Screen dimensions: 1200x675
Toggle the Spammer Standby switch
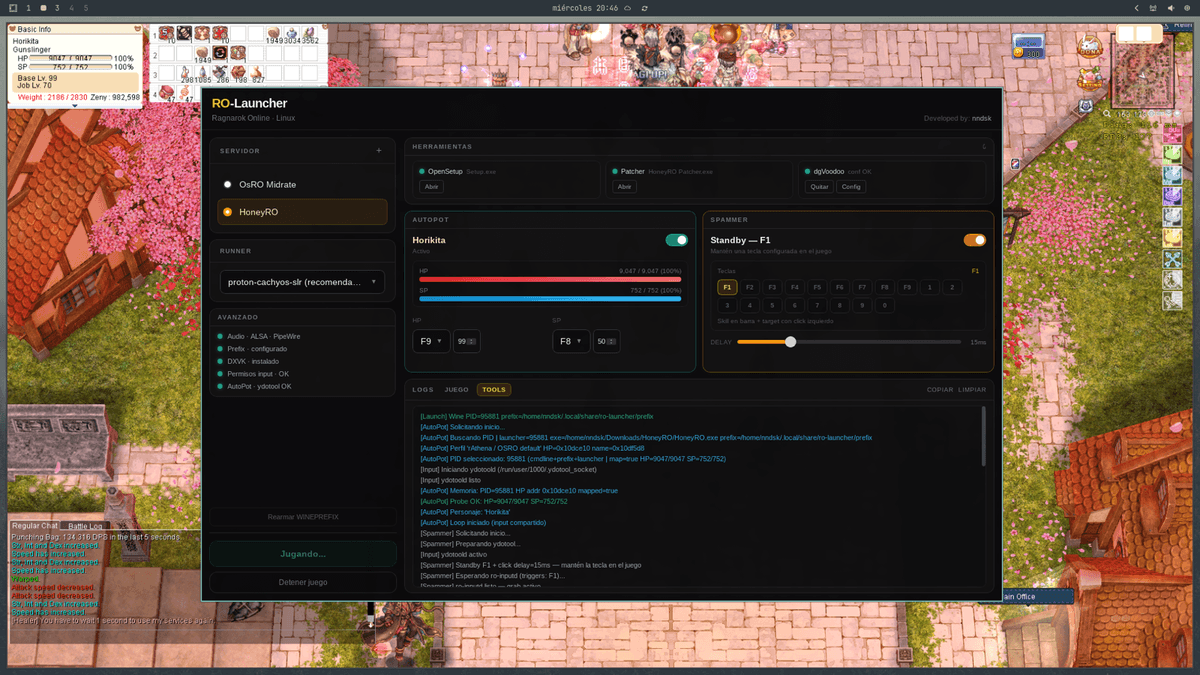[x=974, y=240]
